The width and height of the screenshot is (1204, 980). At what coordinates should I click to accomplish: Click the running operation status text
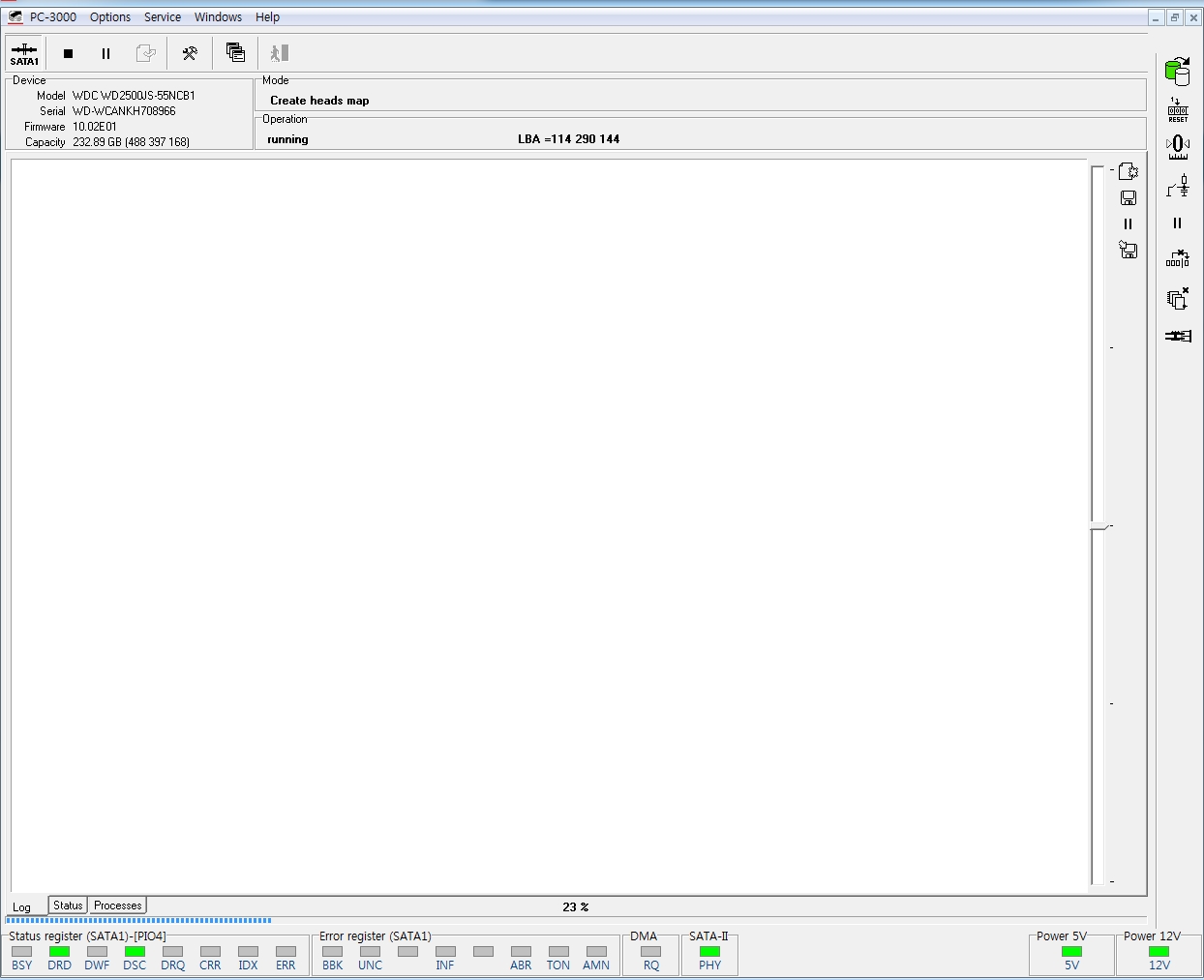287,139
